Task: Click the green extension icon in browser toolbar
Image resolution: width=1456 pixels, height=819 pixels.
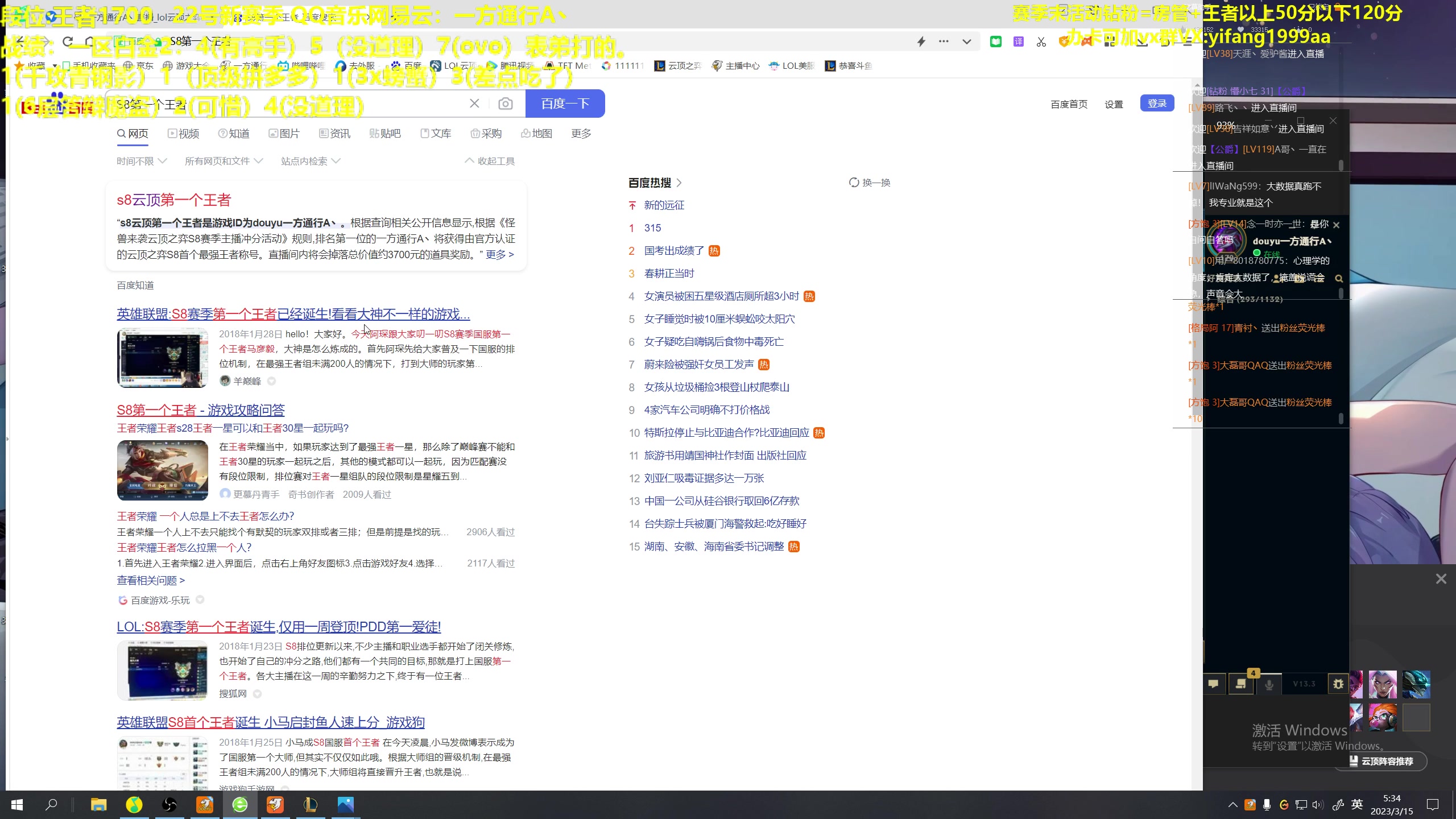Action: (996, 42)
